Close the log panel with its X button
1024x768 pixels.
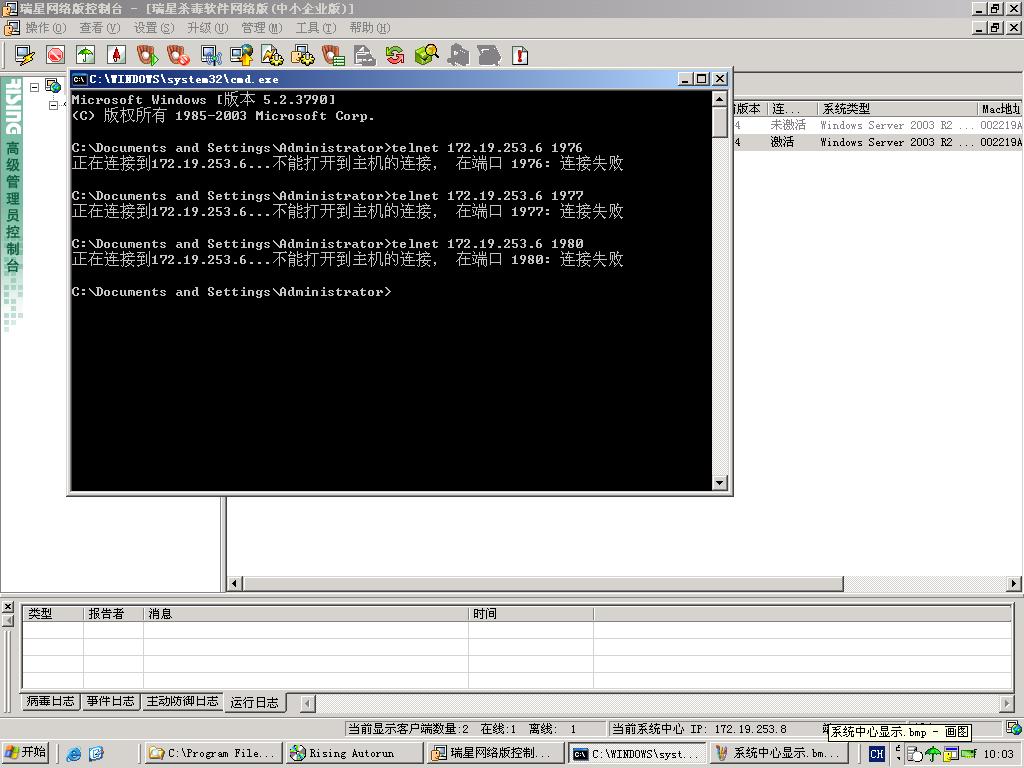(x=8, y=607)
